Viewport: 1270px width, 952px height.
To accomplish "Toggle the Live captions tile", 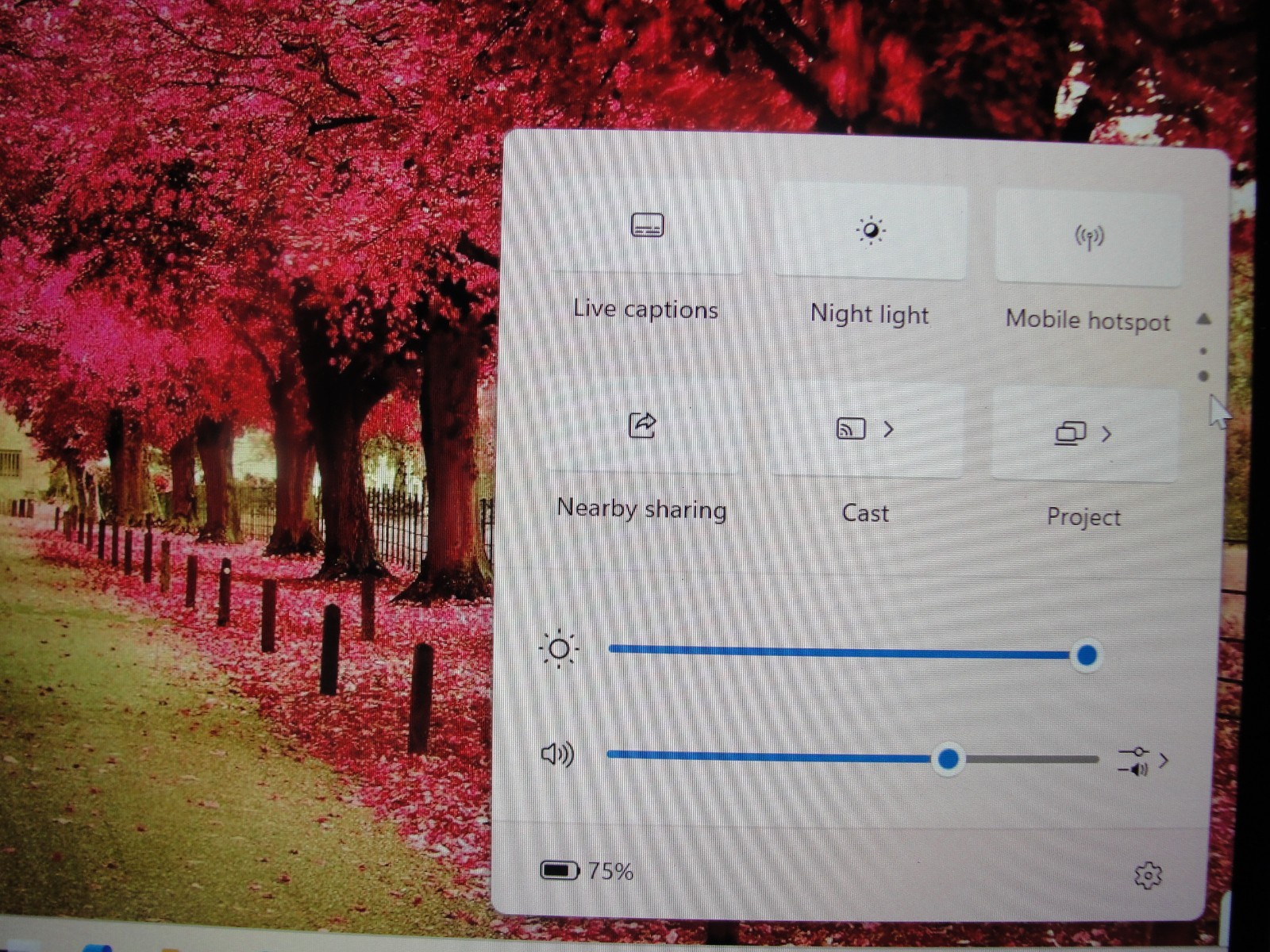I will 647,226.
